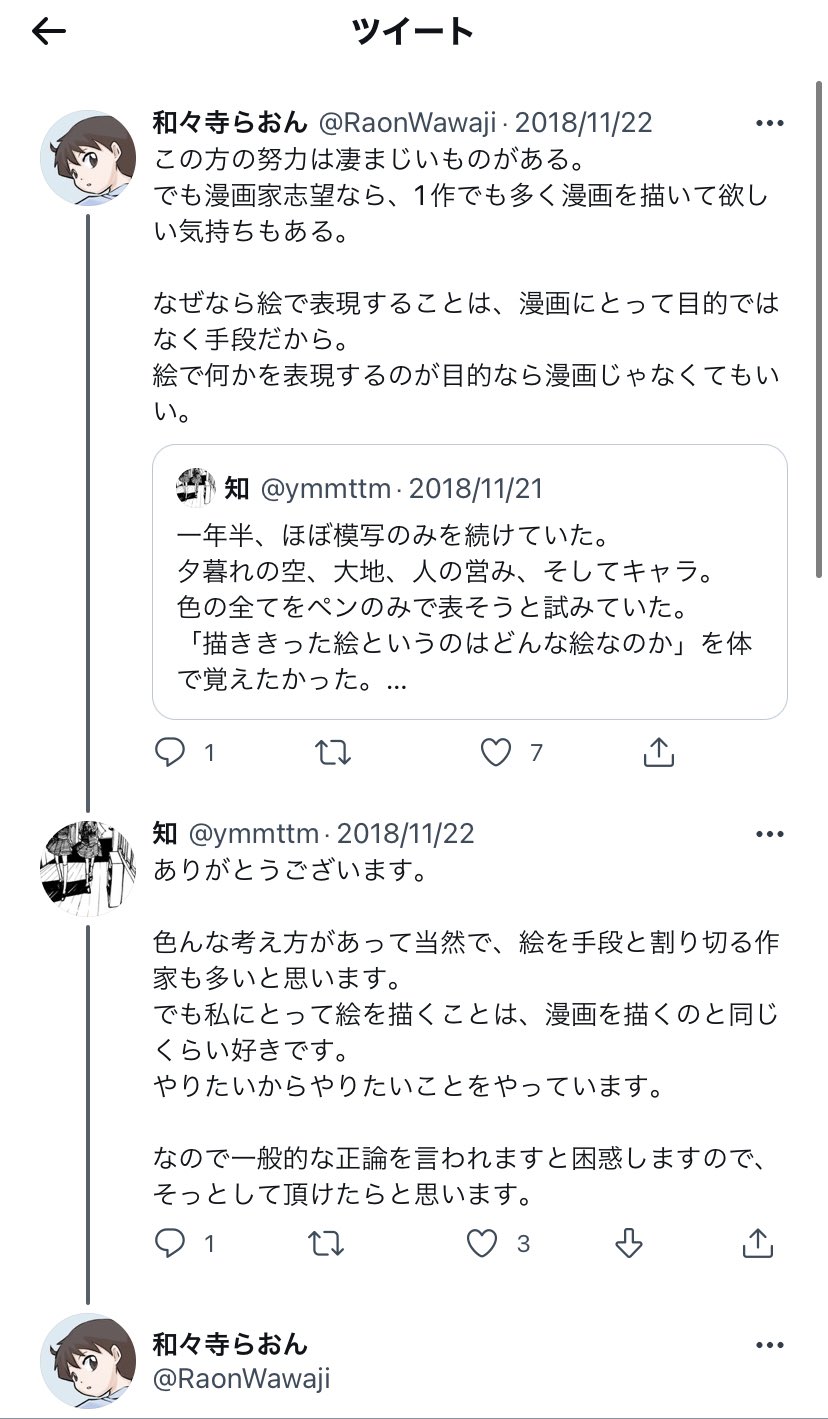
Task: Tap the download arrow on 知's reply
Action: pyautogui.click(x=627, y=1243)
